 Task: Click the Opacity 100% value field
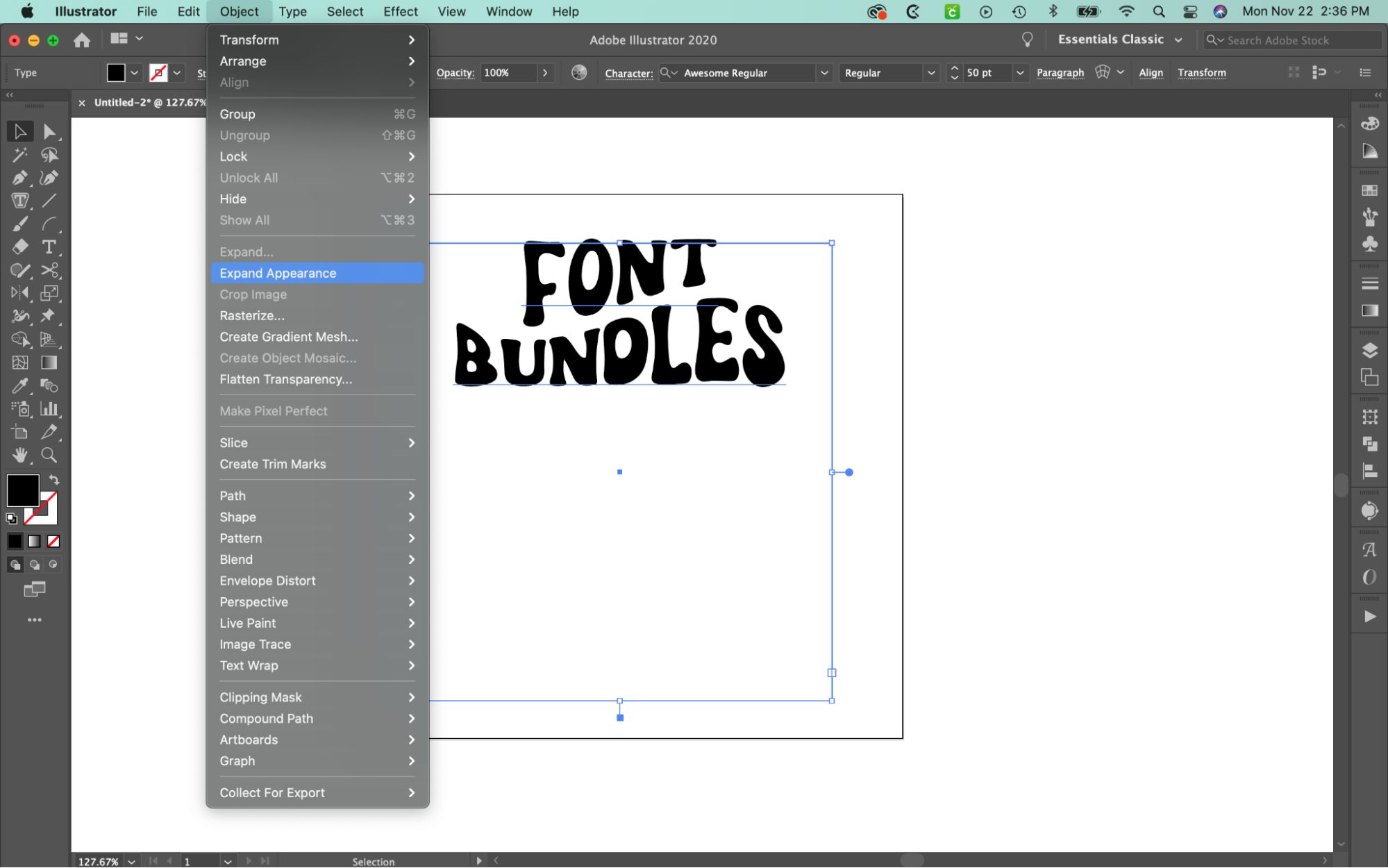(509, 72)
